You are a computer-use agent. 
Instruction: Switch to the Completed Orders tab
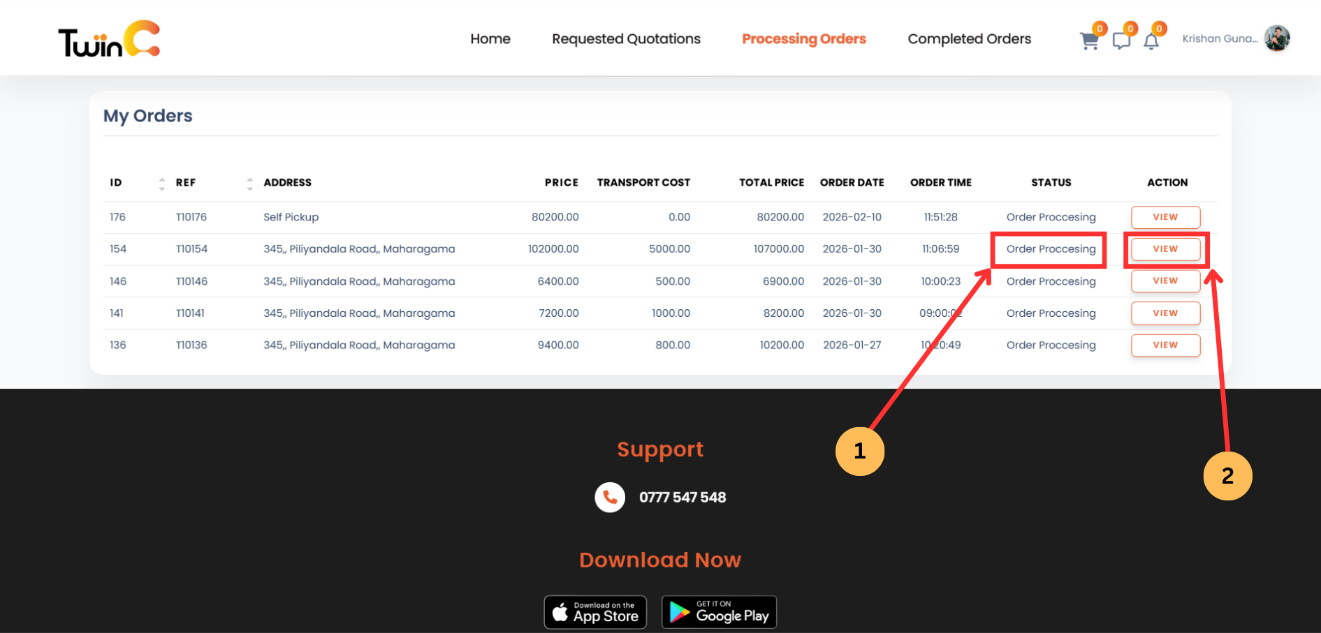coord(969,38)
